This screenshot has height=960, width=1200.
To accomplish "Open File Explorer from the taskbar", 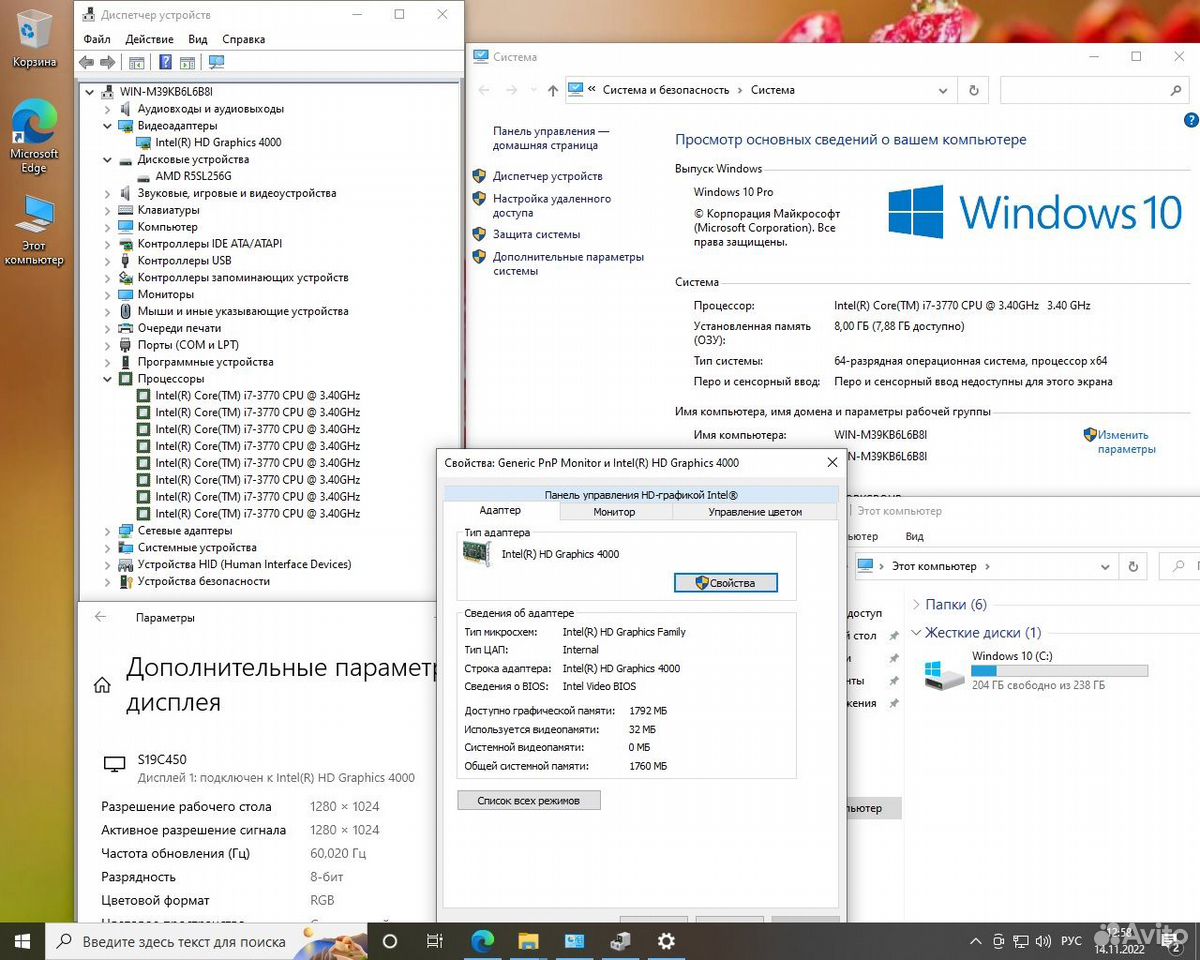I will click(x=528, y=941).
